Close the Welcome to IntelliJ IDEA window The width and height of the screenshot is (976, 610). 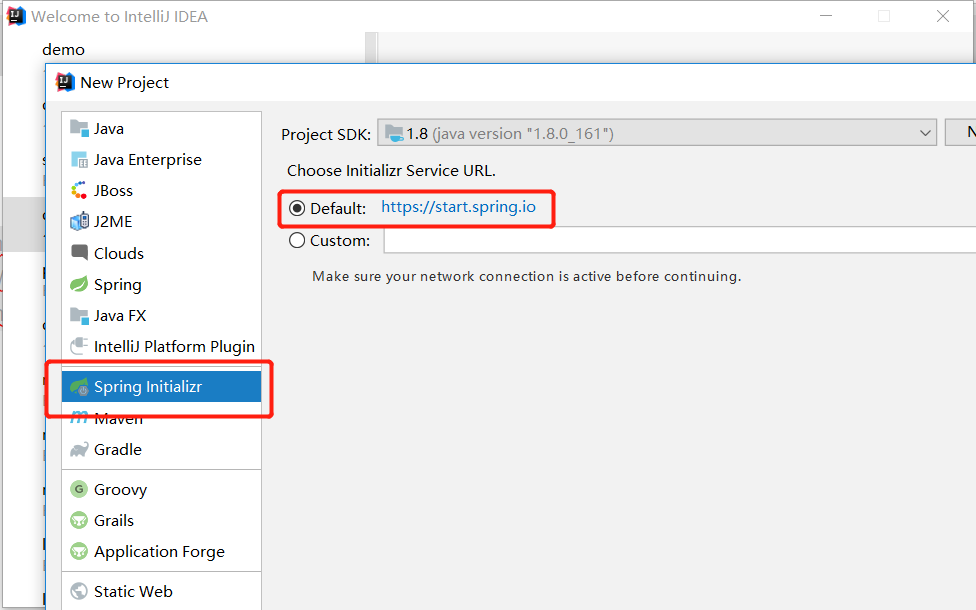point(942,16)
